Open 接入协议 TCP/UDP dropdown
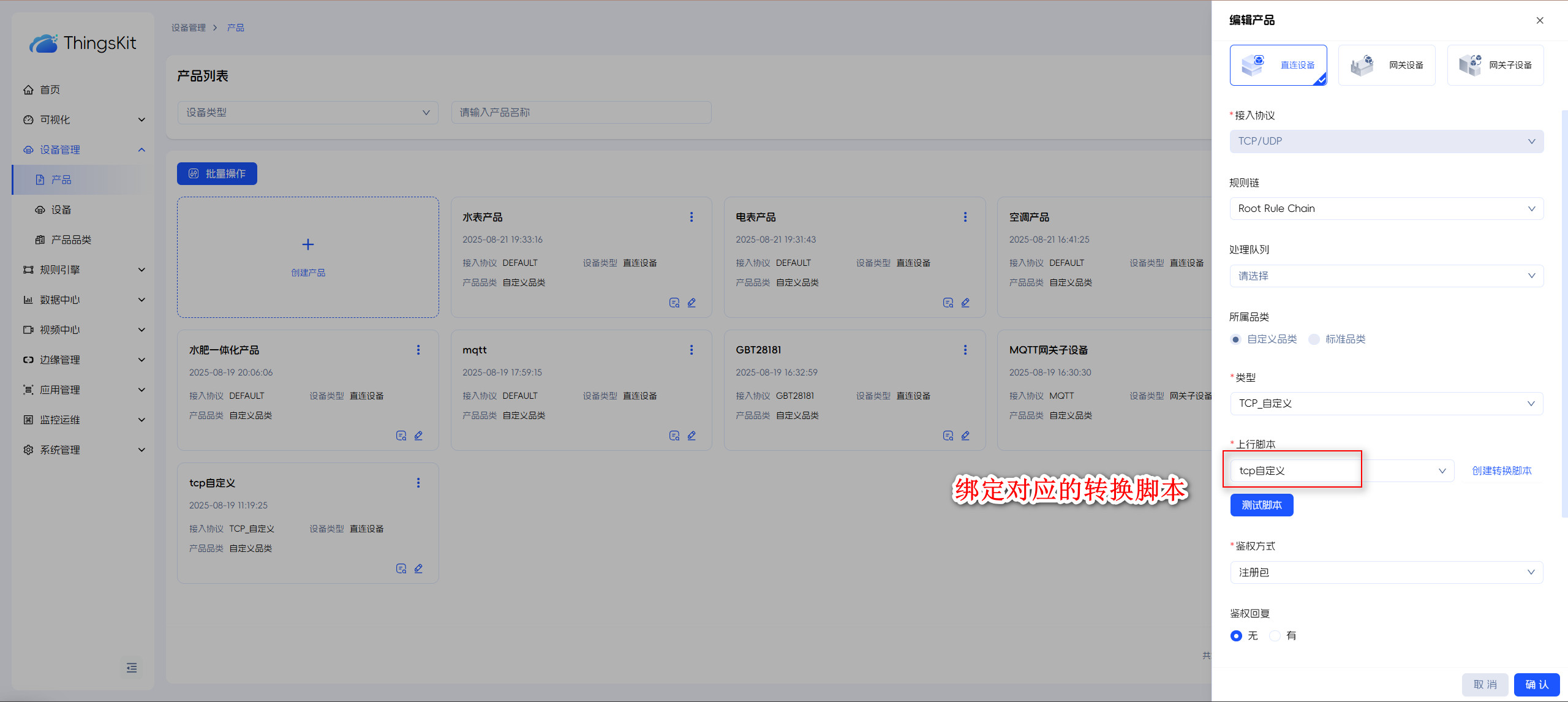The width and height of the screenshot is (1568, 702). coord(1386,142)
